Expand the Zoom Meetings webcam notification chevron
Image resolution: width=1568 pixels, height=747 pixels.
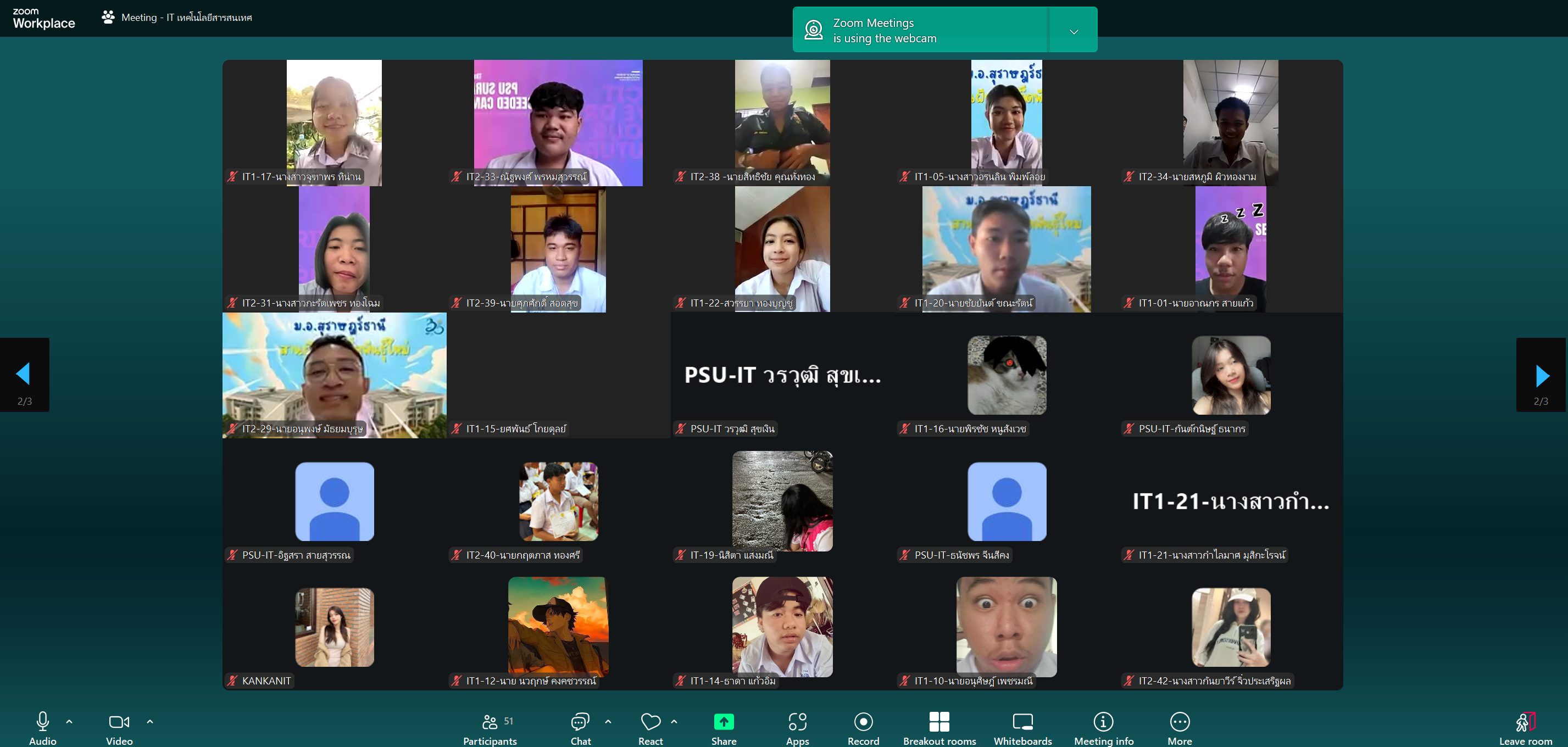click(1074, 32)
